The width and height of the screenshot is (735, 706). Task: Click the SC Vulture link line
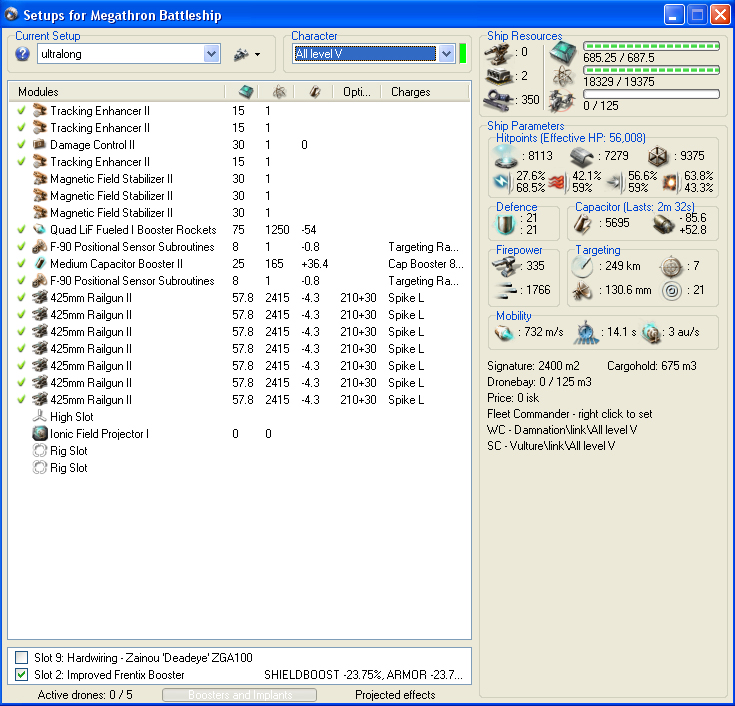(x=551, y=446)
